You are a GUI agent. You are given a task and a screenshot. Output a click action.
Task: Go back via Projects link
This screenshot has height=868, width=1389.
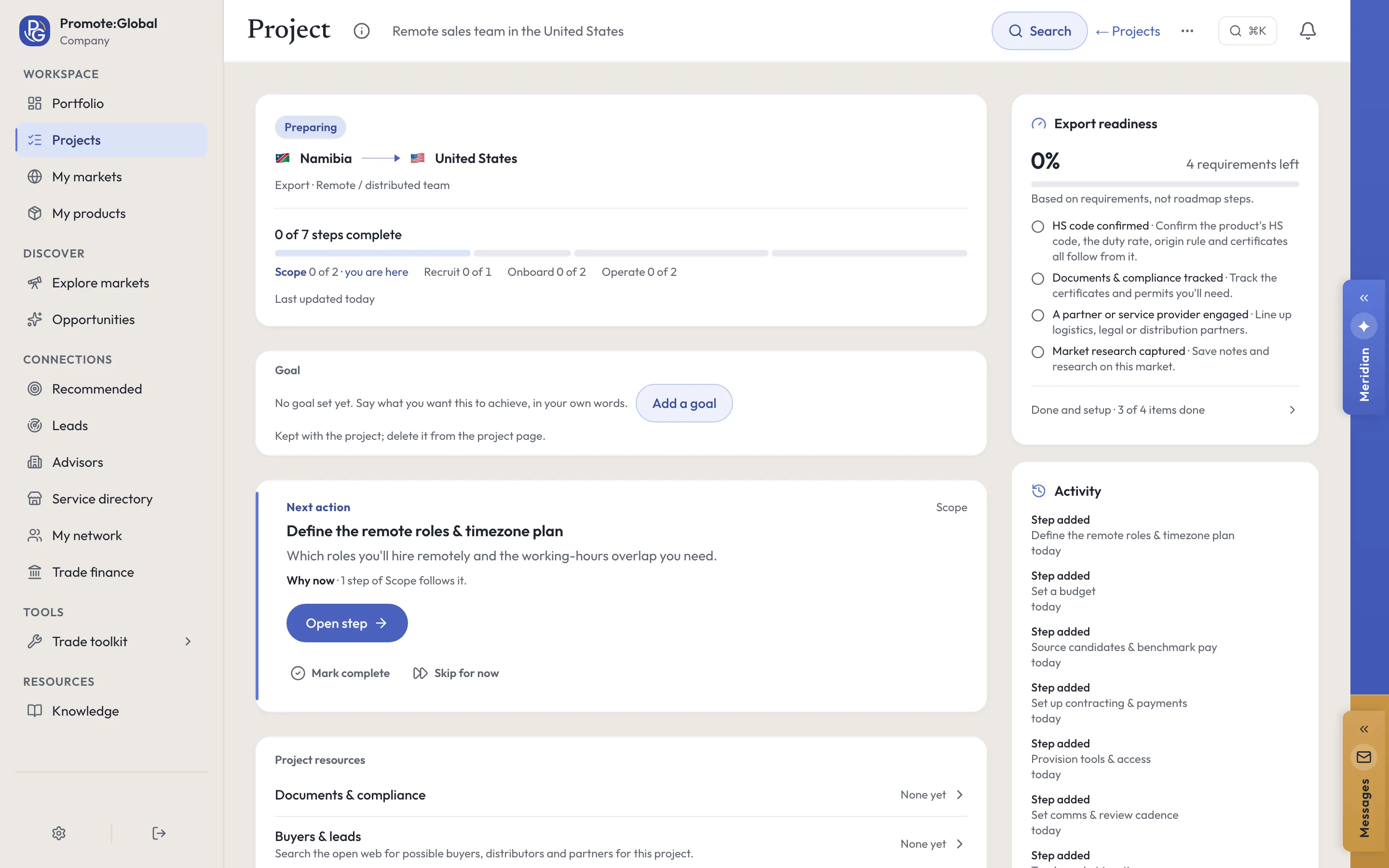tap(1127, 31)
